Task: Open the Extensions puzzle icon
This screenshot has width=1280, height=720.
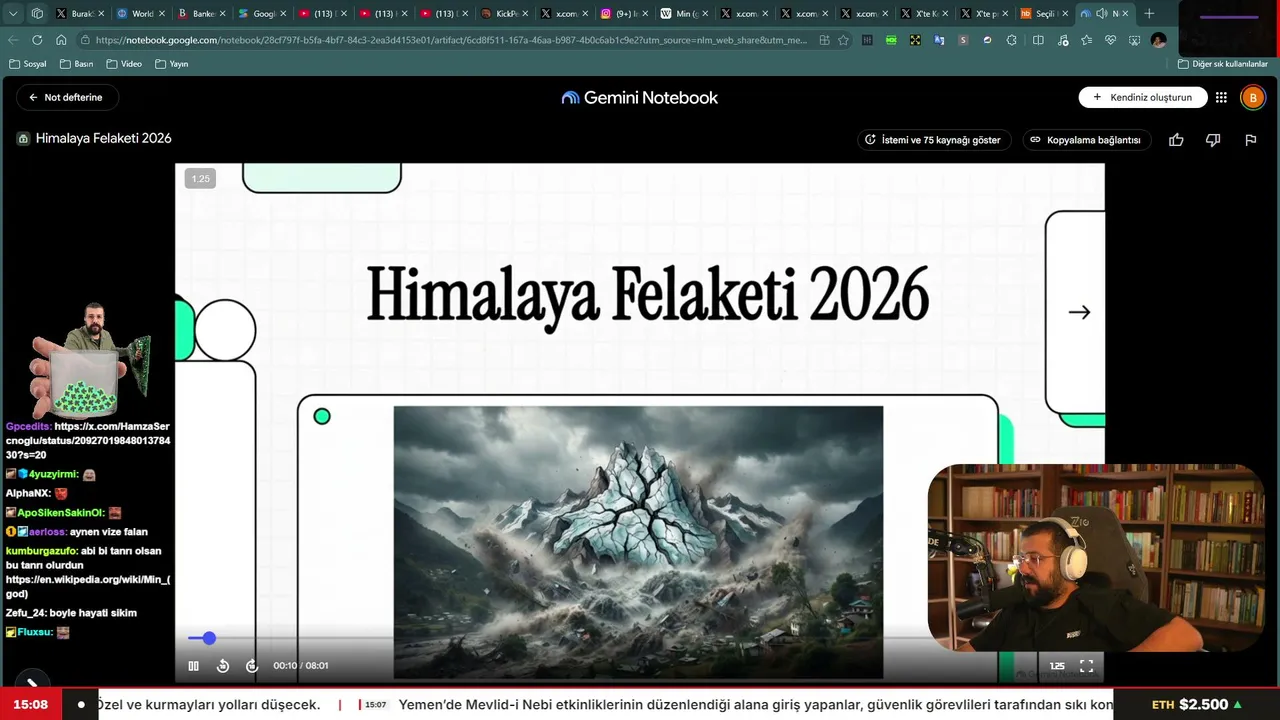Action: click(x=1012, y=40)
